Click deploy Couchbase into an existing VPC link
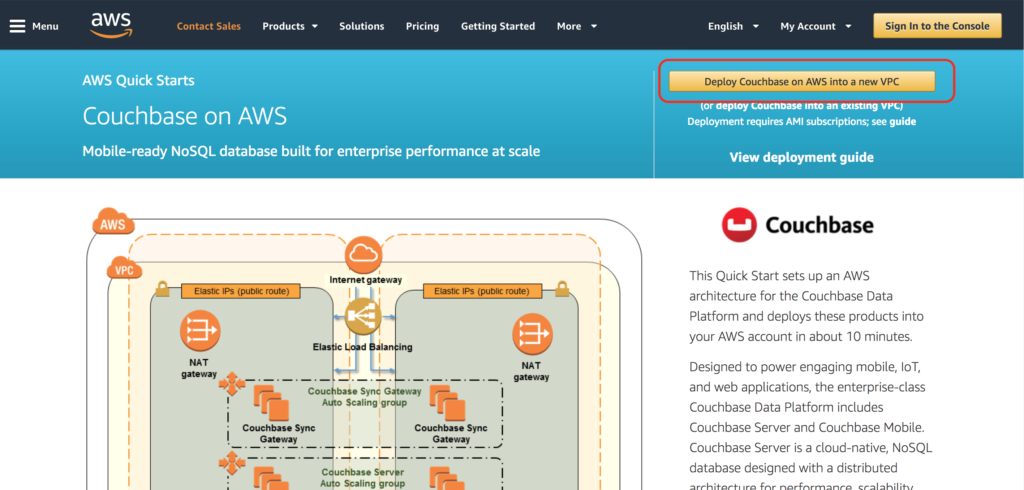The image size is (1024, 490). tap(810, 105)
